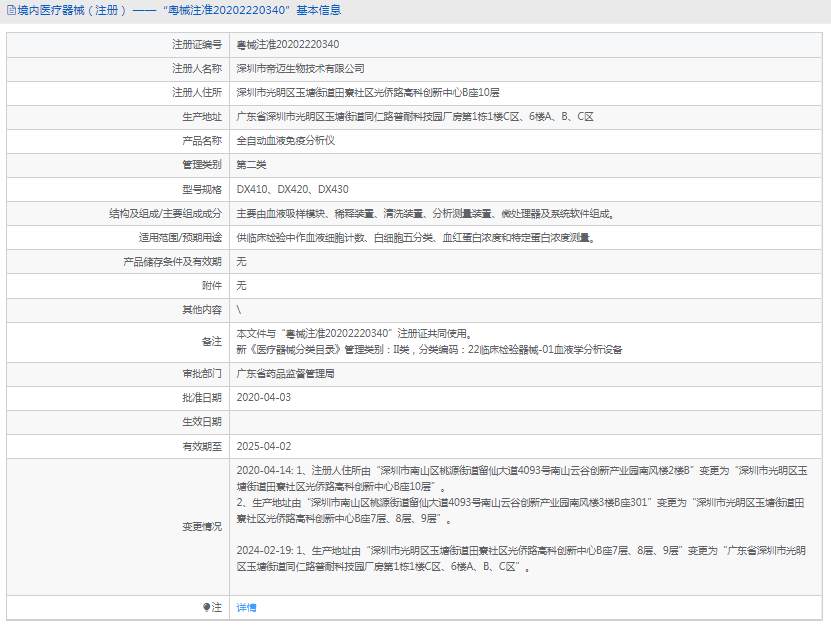Click the 生效日期 label
Image resolution: width=831 pixels, height=627 pixels.
point(202,422)
